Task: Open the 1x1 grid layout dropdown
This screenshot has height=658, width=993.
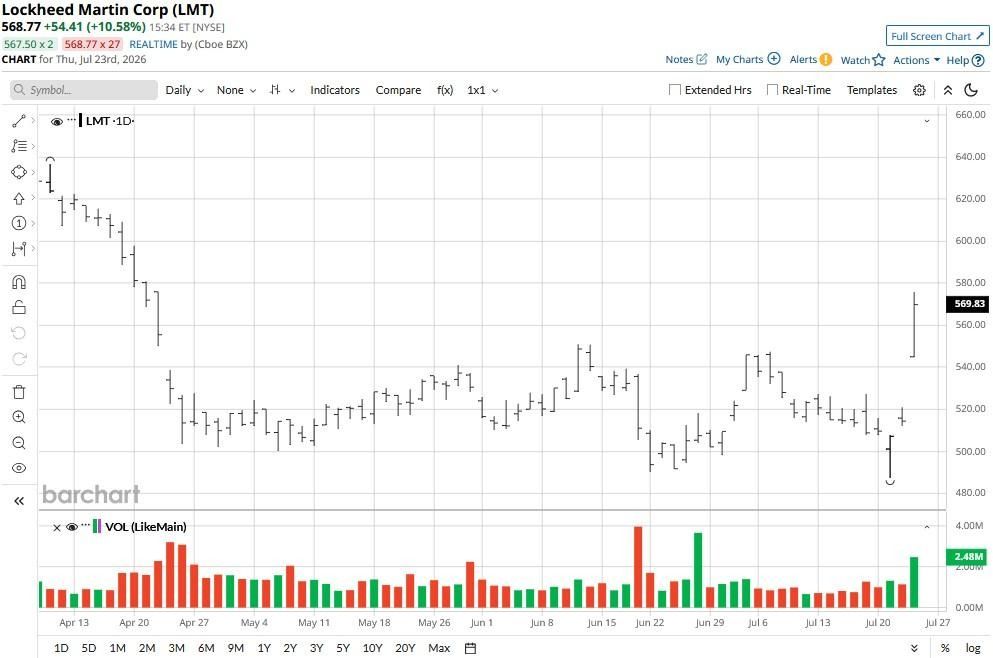Action: pos(483,90)
